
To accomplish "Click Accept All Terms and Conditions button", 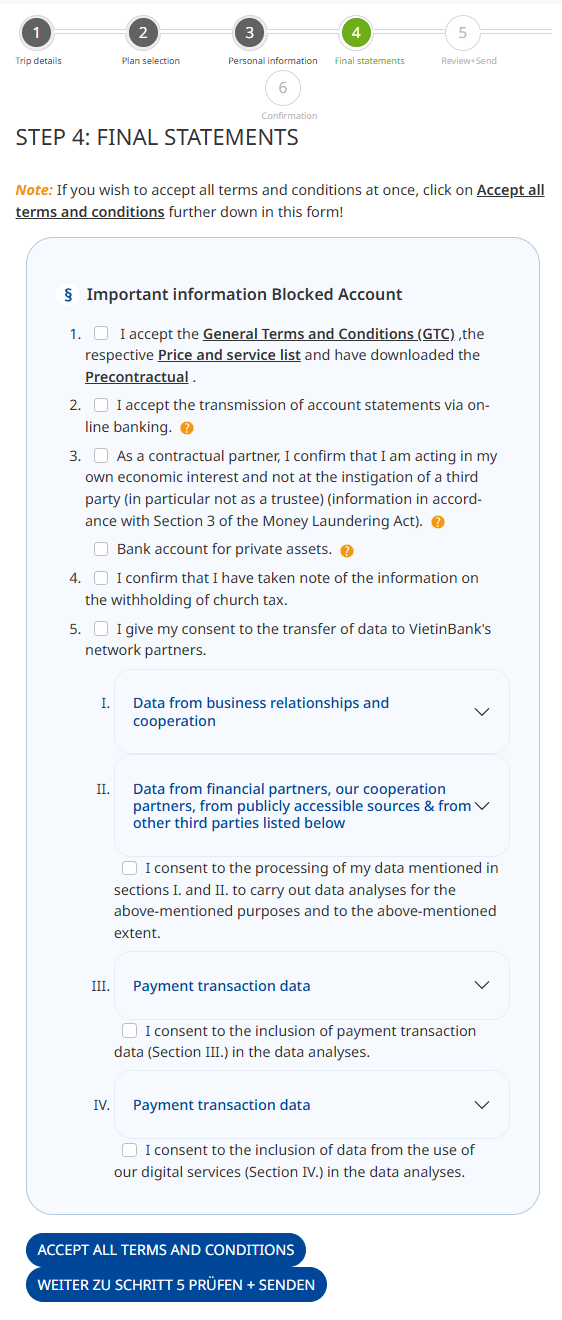I will 166,1250.
